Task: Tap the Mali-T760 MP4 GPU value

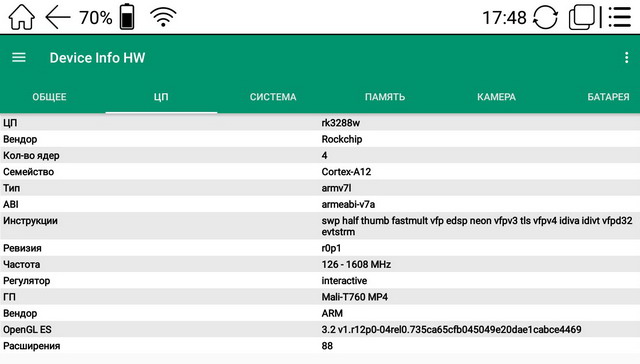Action: coord(354,297)
